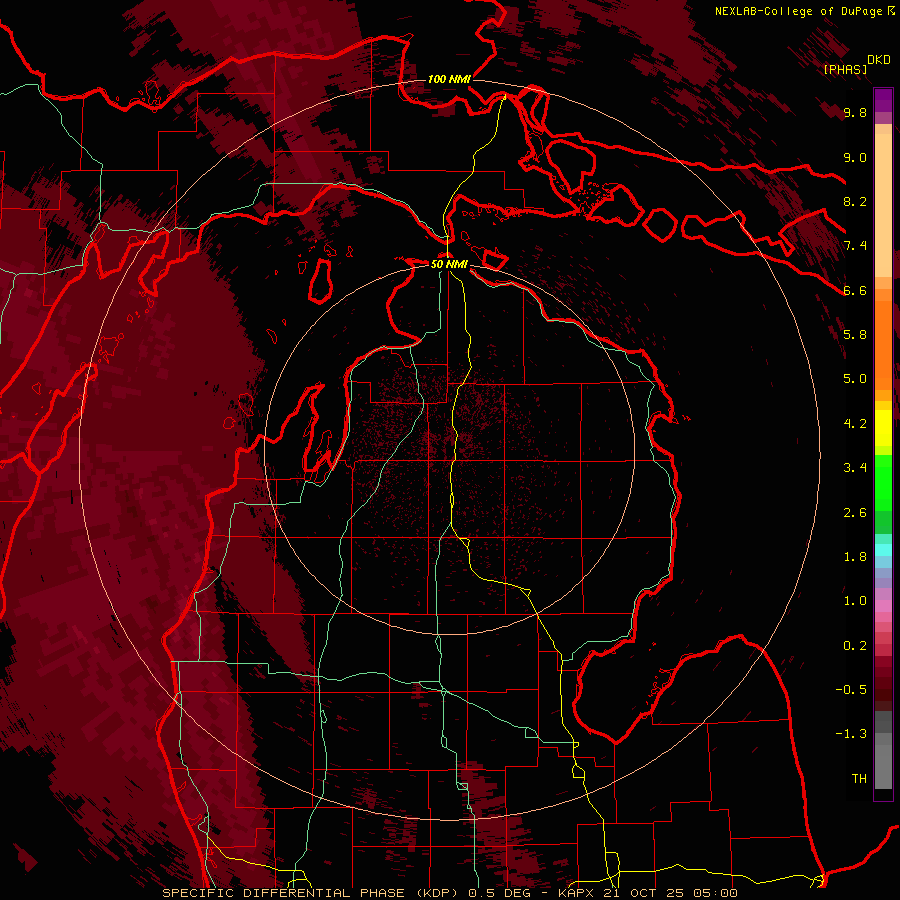Click the 1.8 legend value
The image size is (900, 900).
tap(855, 557)
